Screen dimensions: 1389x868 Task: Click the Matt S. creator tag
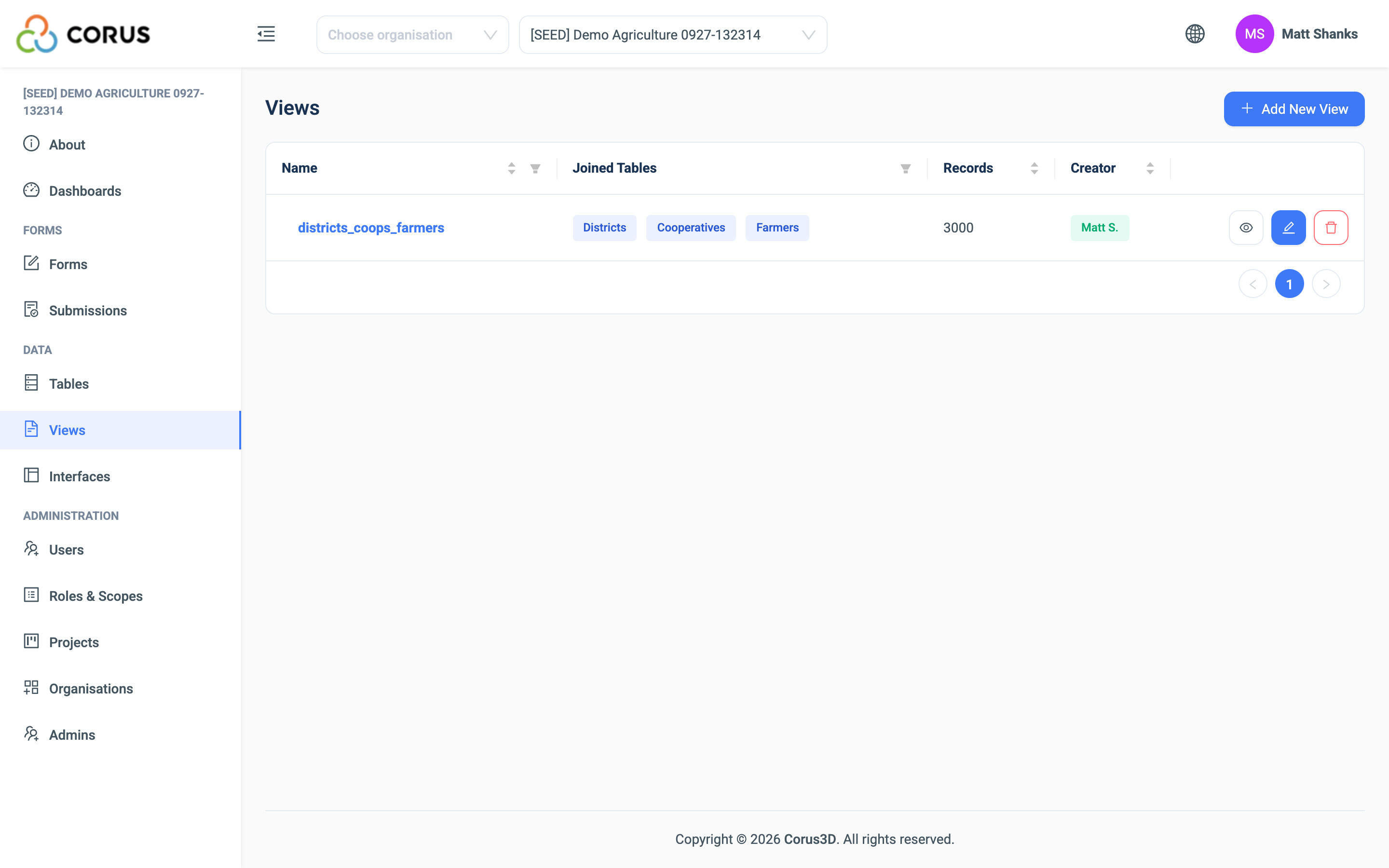point(1099,228)
